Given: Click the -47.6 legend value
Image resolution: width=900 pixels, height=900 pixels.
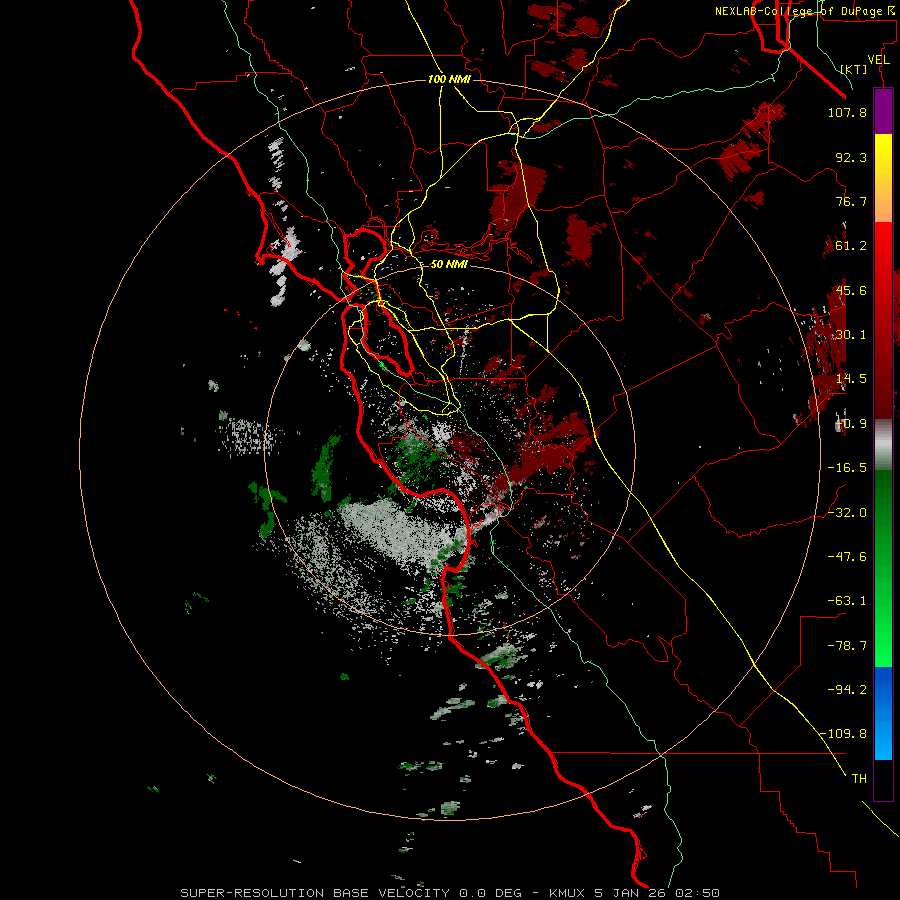Looking at the screenshot, I should click(x=847, y=557).
